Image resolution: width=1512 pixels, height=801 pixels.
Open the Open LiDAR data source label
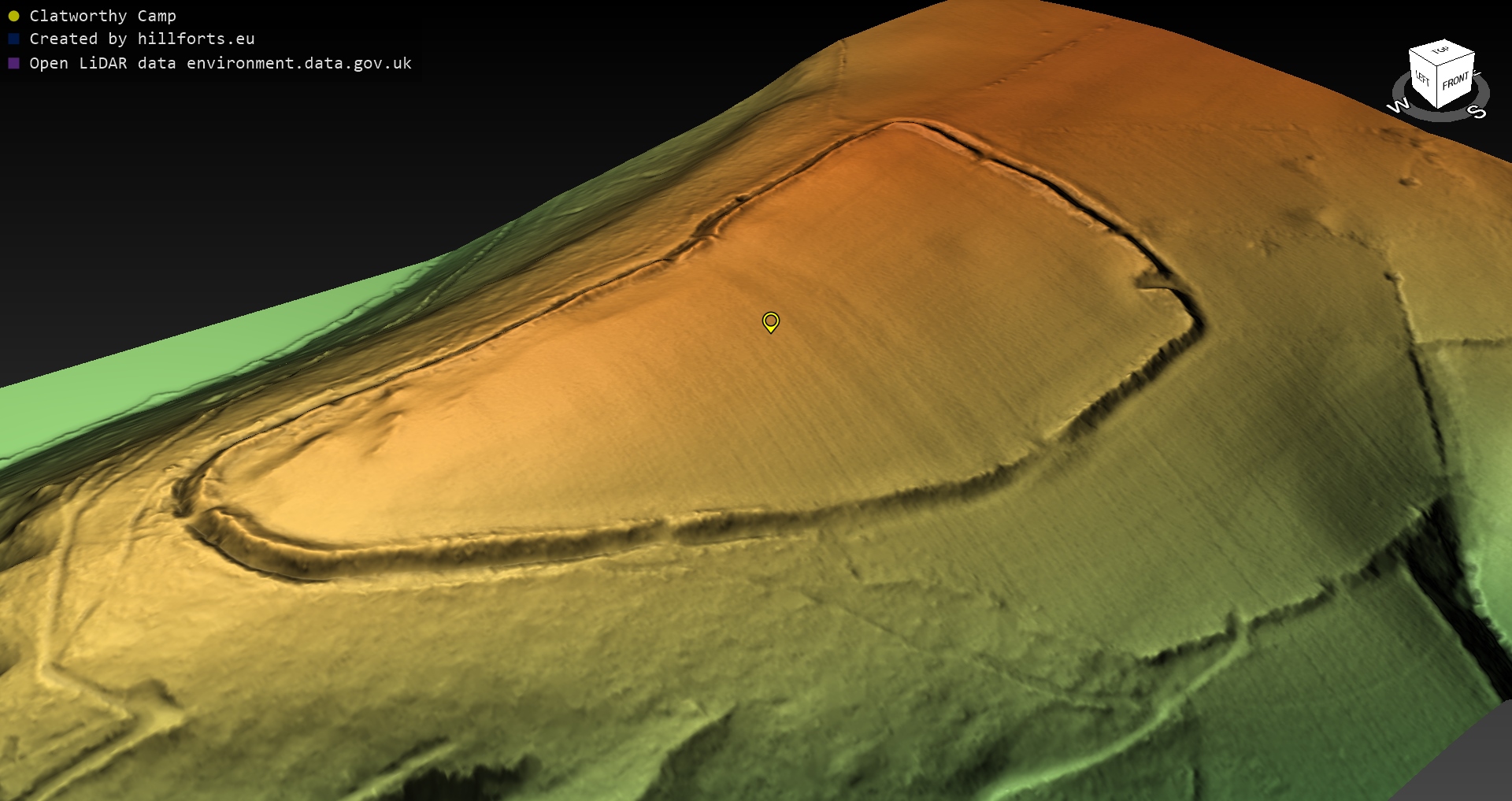(220, 63)
